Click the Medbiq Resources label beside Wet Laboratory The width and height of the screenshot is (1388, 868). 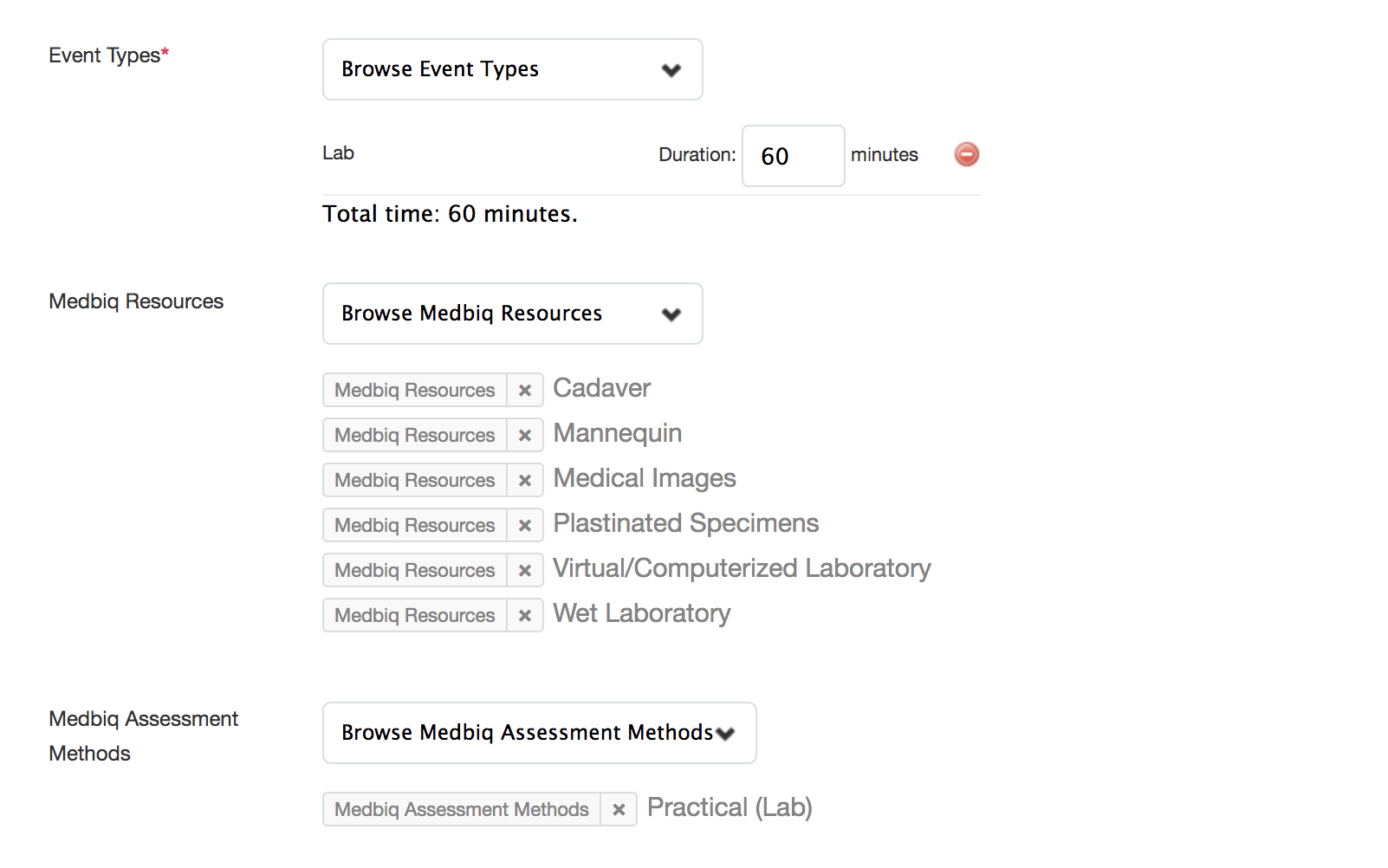point(415,615)
